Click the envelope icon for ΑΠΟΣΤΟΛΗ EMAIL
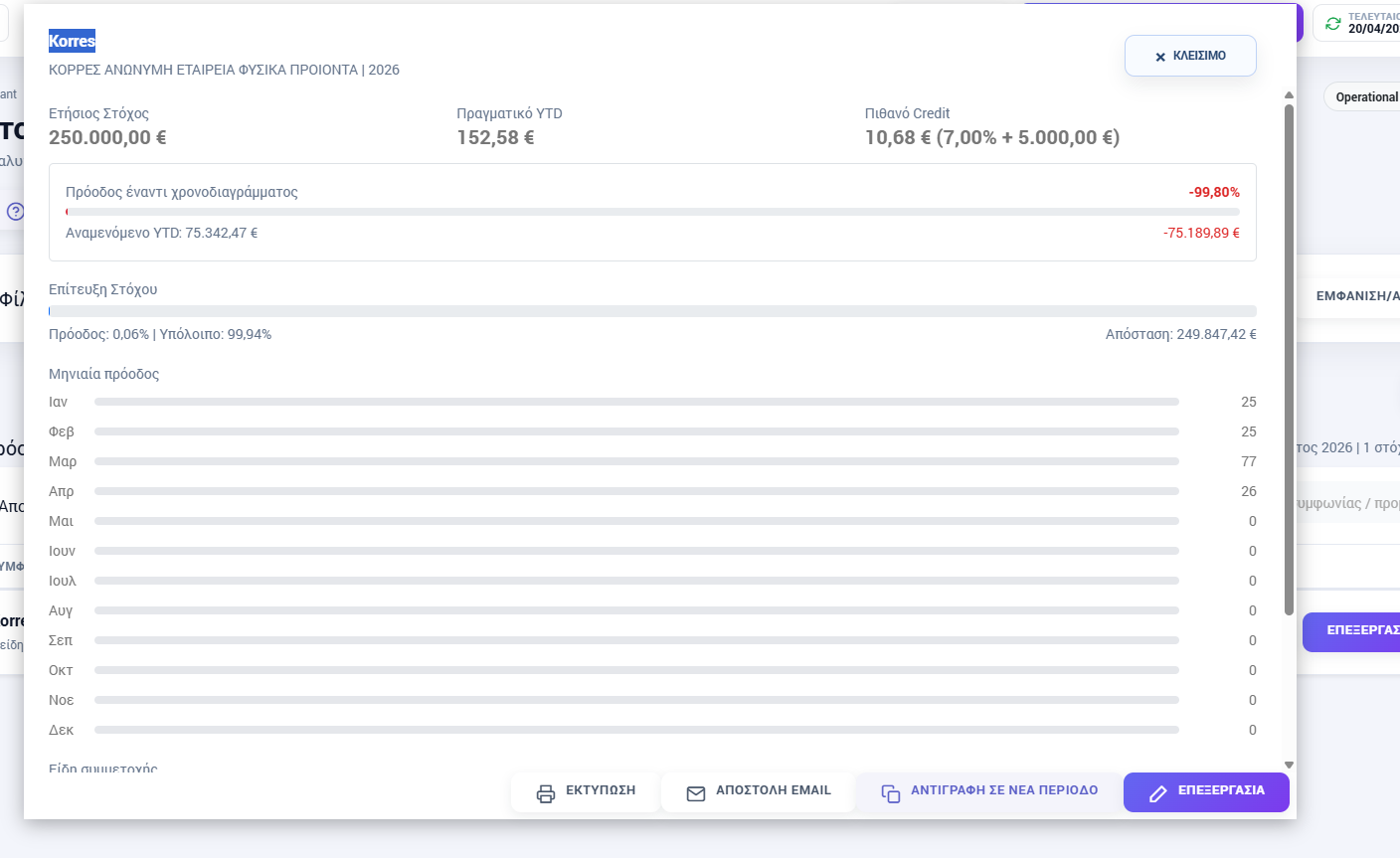1400x858 pixels. click(x=696, y=793)
